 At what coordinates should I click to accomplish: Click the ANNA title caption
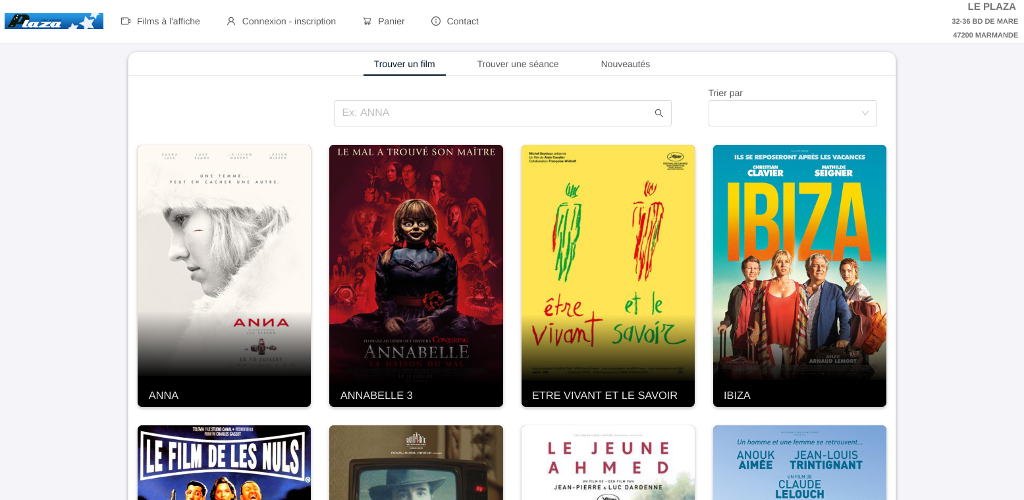click(163, 395)
